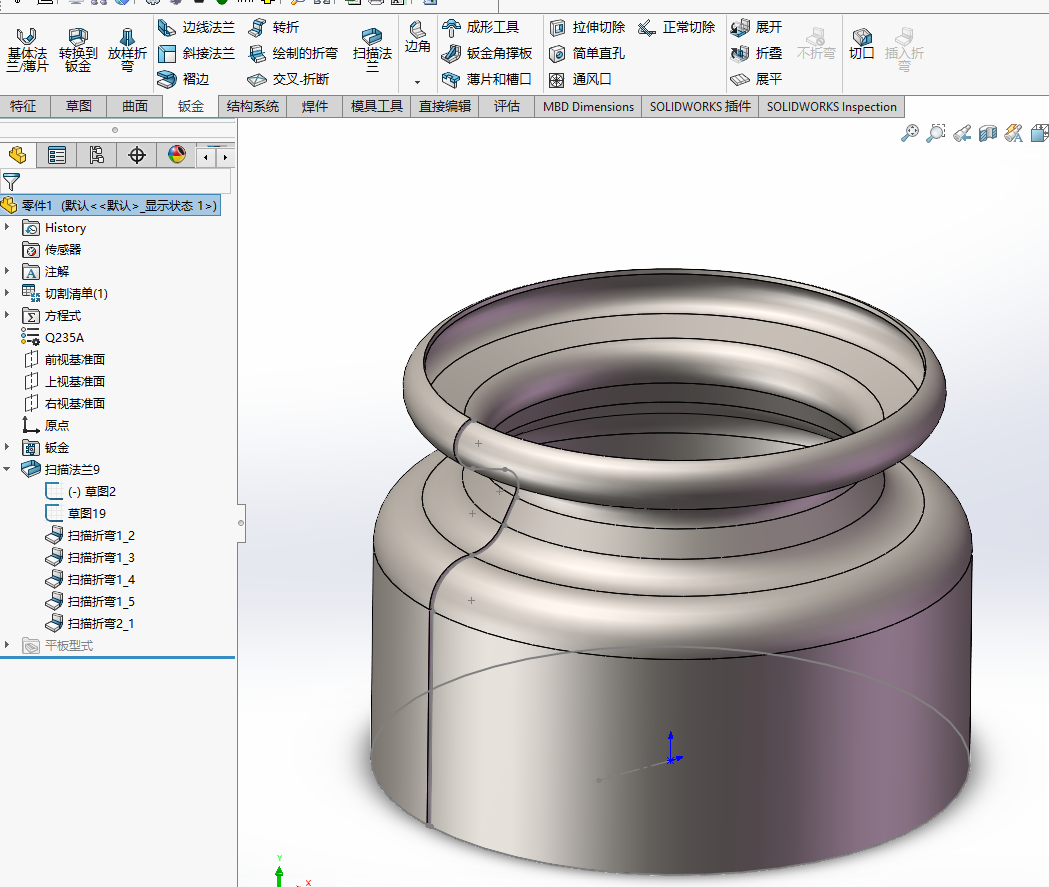Click the manager tabs left scroll arrow
This screenshot has width=1049, height=887.
tap(206, 157)
